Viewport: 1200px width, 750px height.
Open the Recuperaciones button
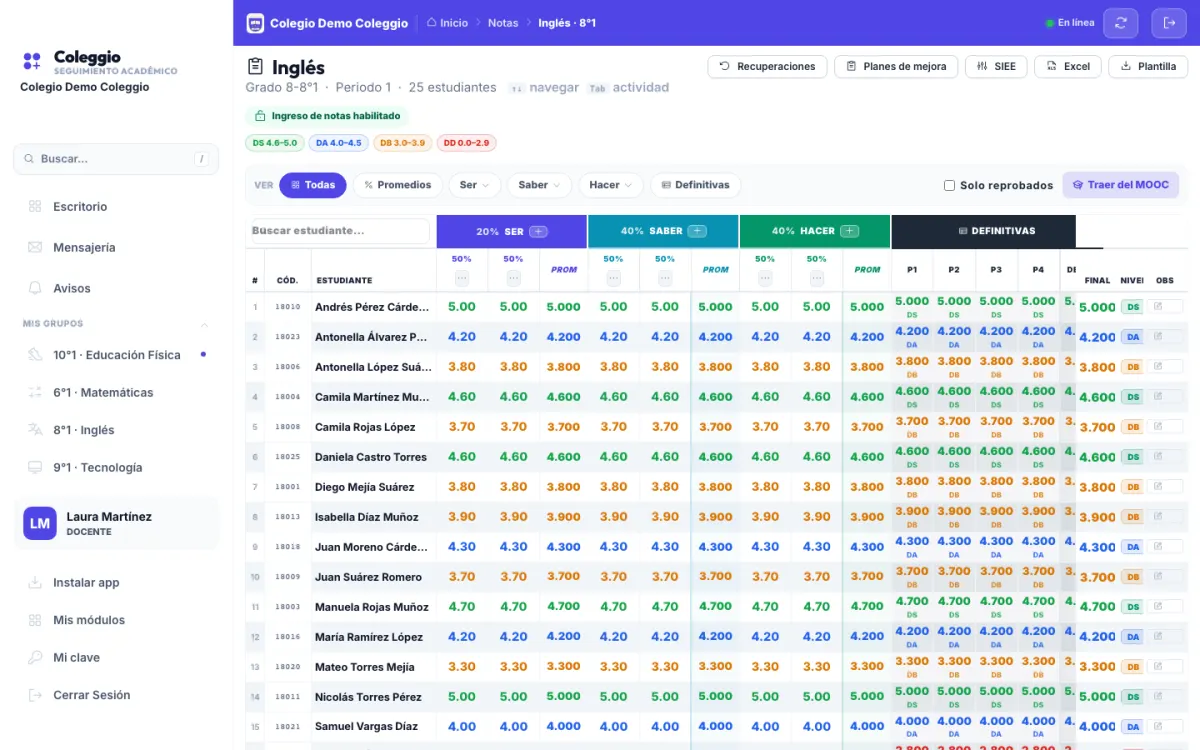767,67
